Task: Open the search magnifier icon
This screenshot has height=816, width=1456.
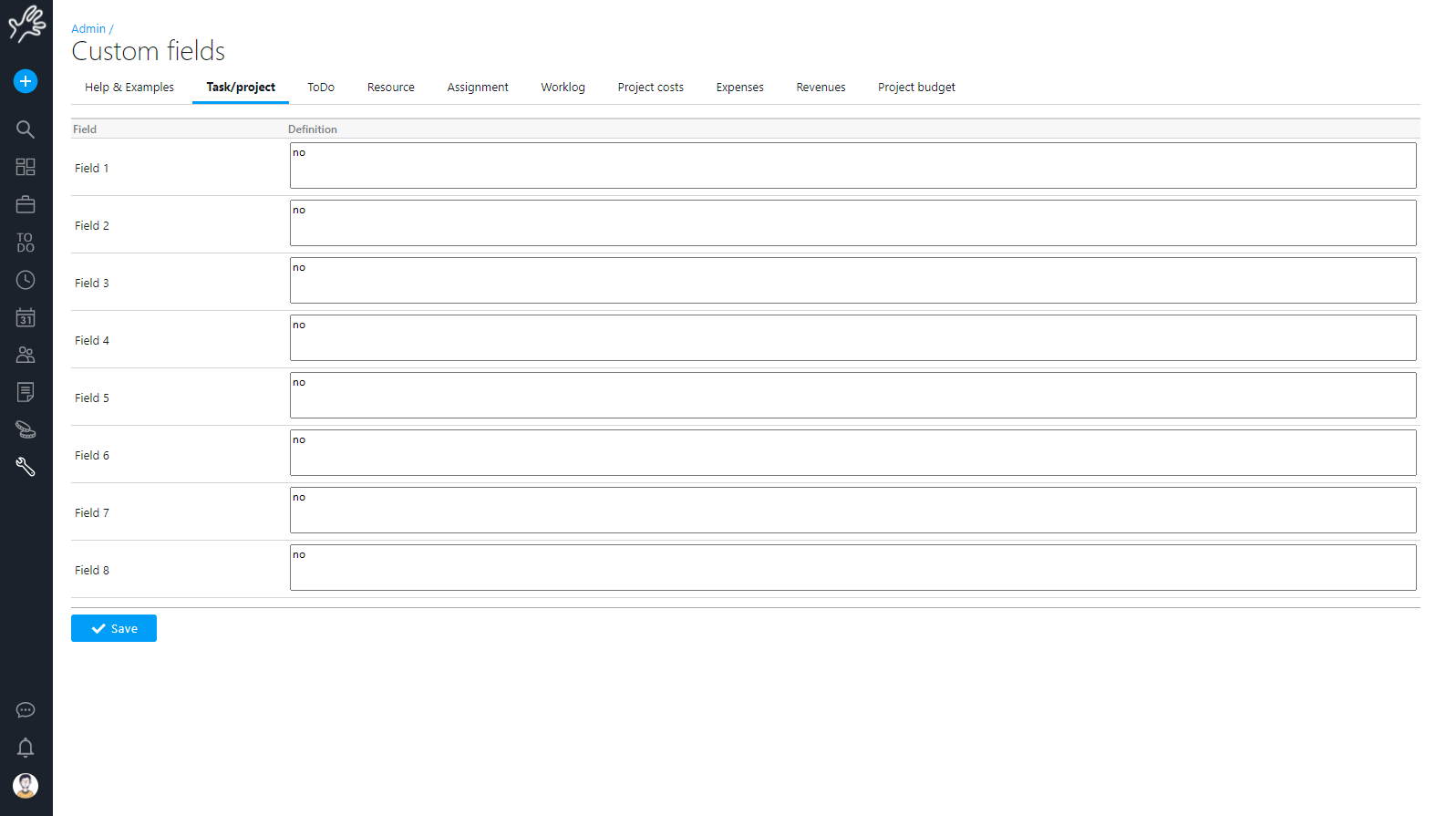Action: pos(26,129)
